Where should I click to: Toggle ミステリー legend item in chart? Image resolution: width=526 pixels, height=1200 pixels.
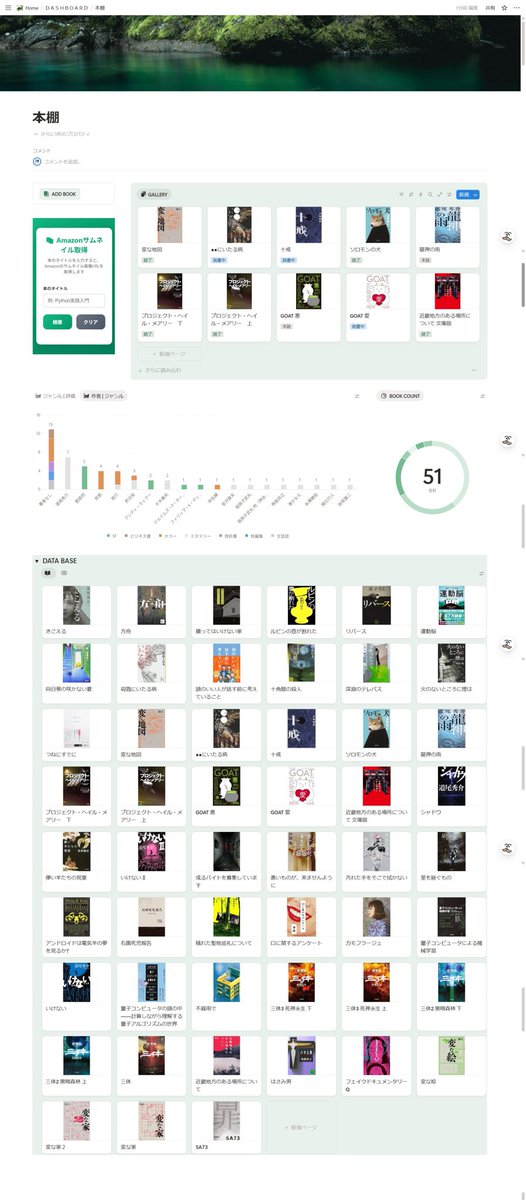point(198,536)
